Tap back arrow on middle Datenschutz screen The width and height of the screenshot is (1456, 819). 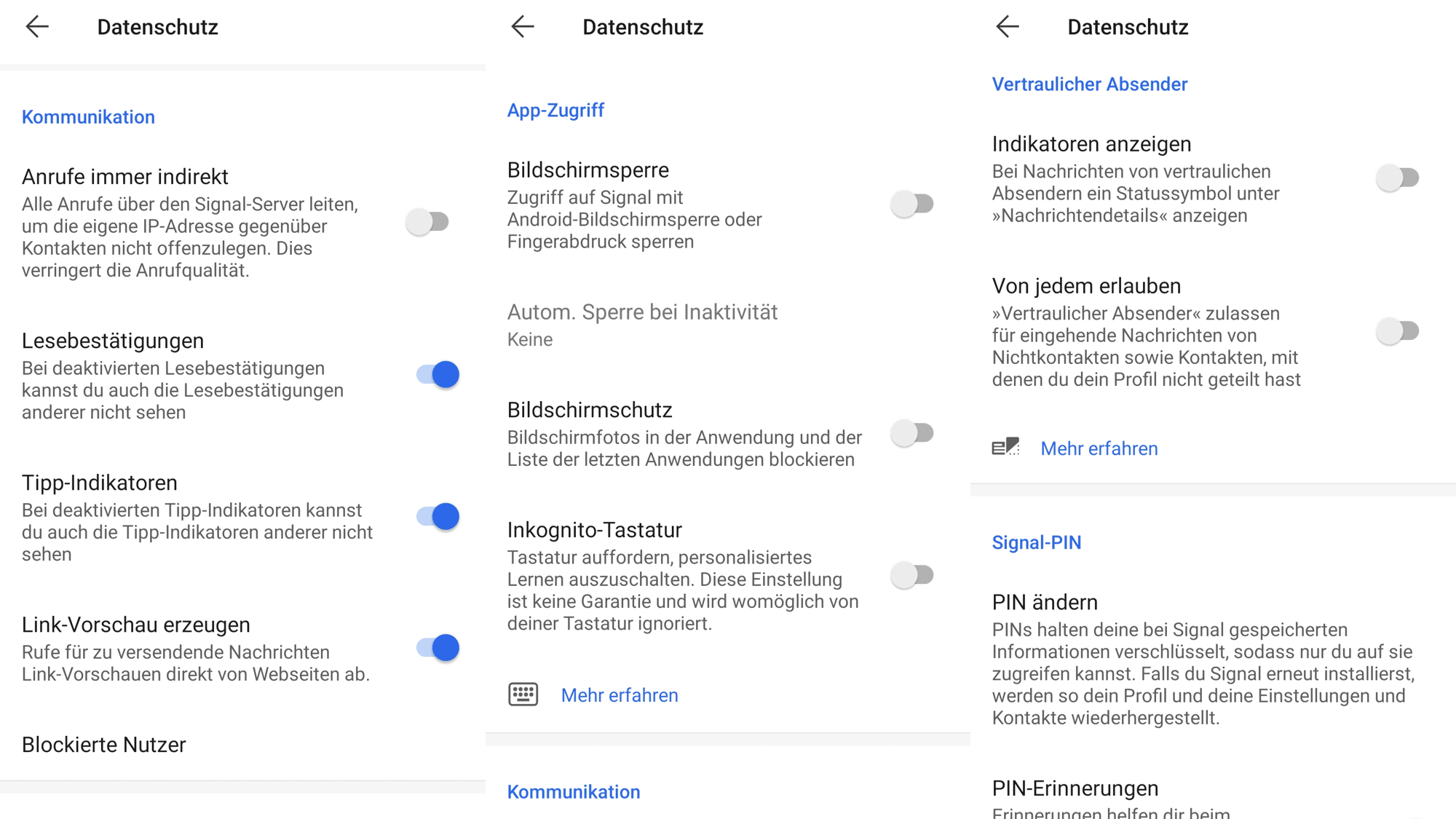pos(523,27)
